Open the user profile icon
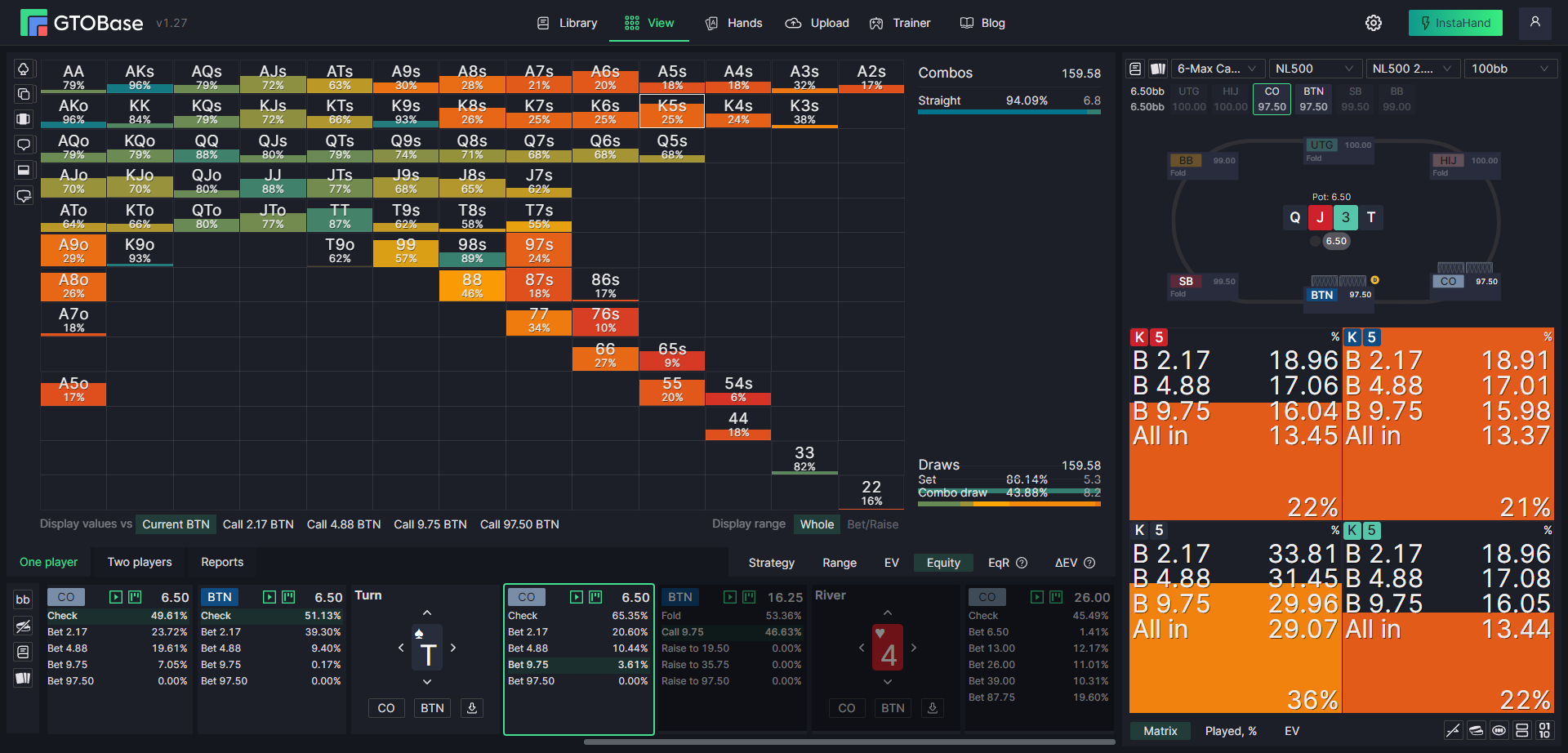The height and width of the screenshot is (753, 1568). 1535,23
